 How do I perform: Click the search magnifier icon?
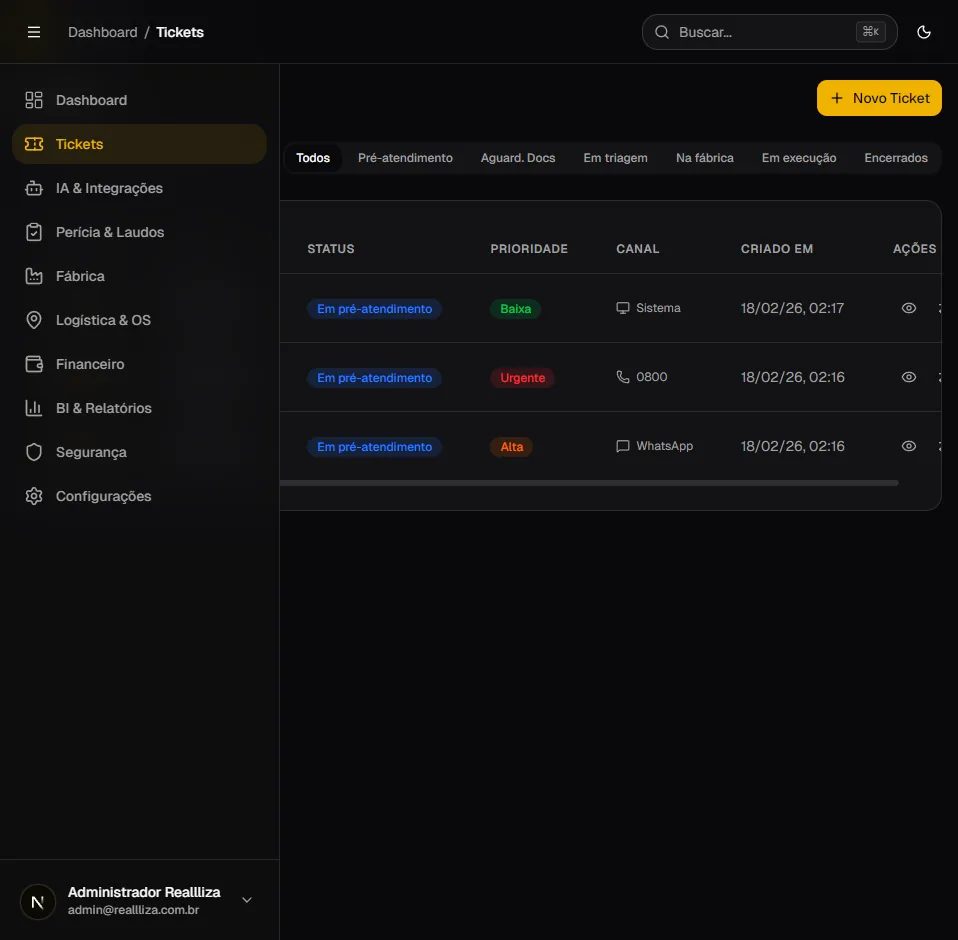coord(662,32)
